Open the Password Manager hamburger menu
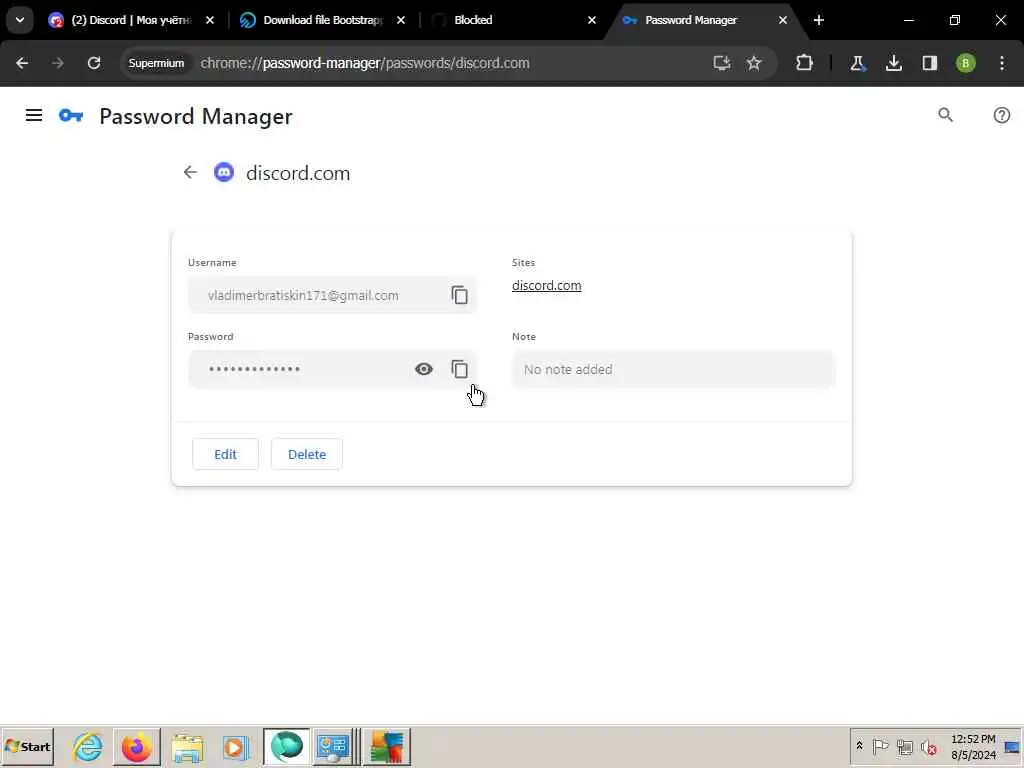Viewport: 1024px width, 768px height. click(x=34, y=116)
